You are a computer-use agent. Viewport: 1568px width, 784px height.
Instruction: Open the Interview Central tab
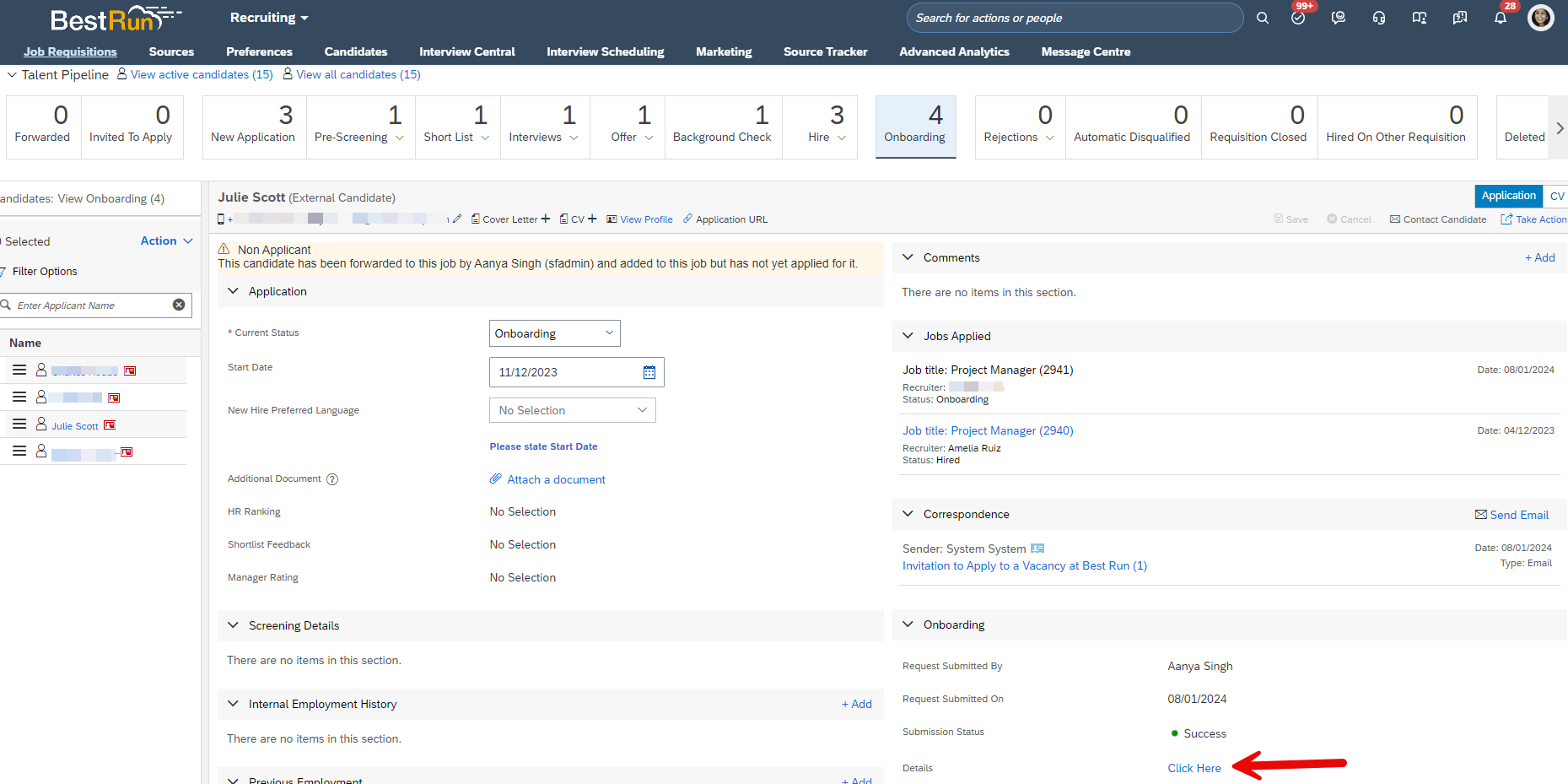click(x=467, y=51)
